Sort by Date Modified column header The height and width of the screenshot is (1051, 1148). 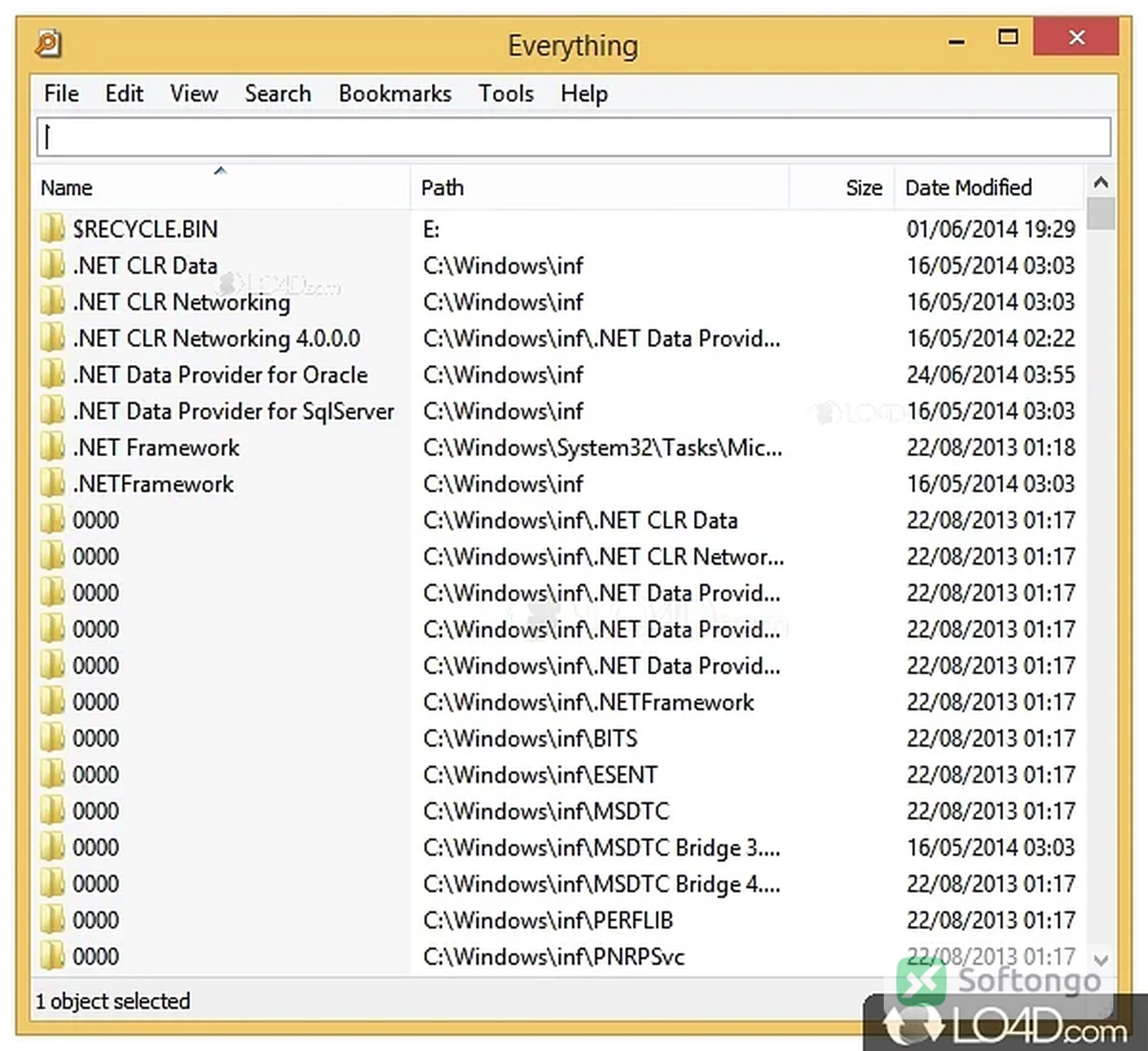pos(990,188)
